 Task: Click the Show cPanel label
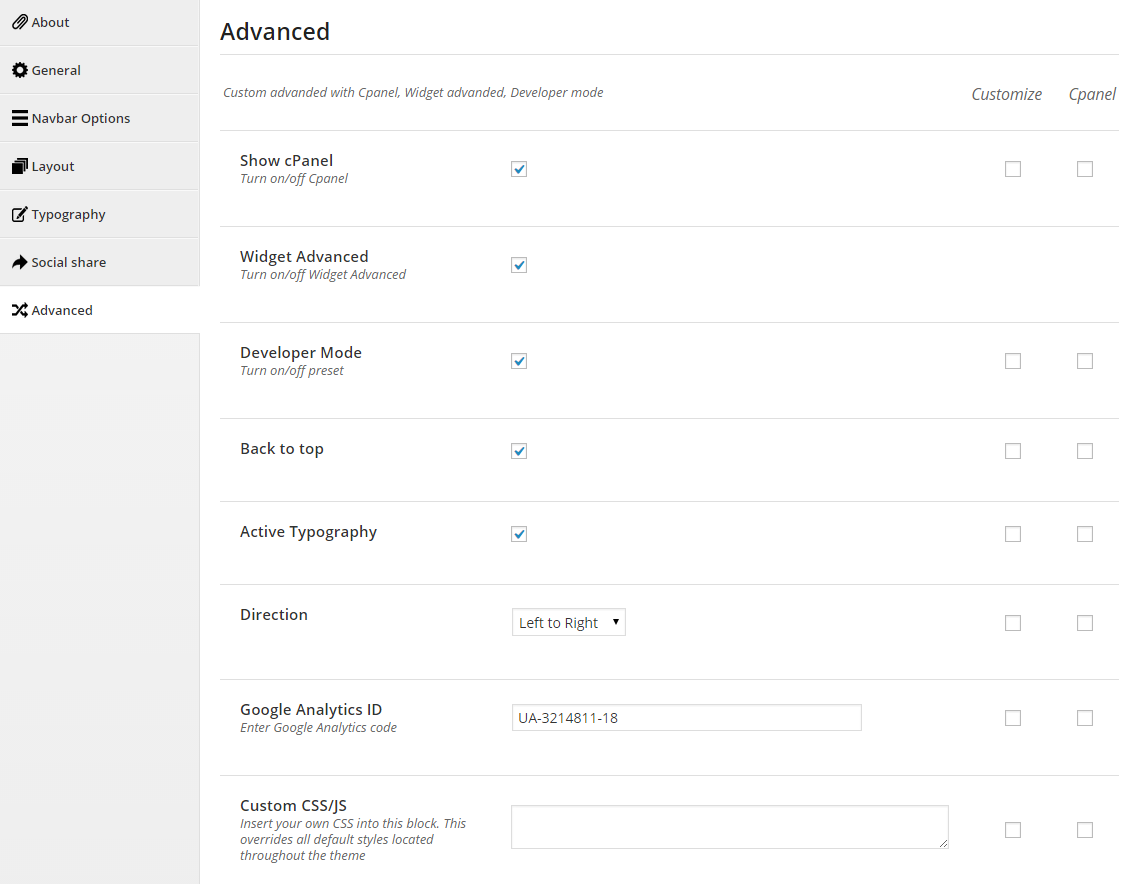[x=286, y=161]
